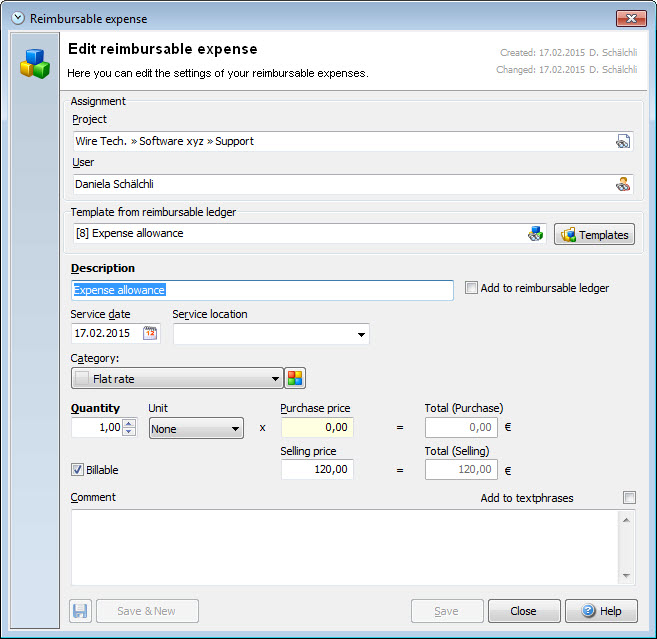The image size is (657, 639).
Task: Uncheck the Billable checkbox
Action: point(77,470)
